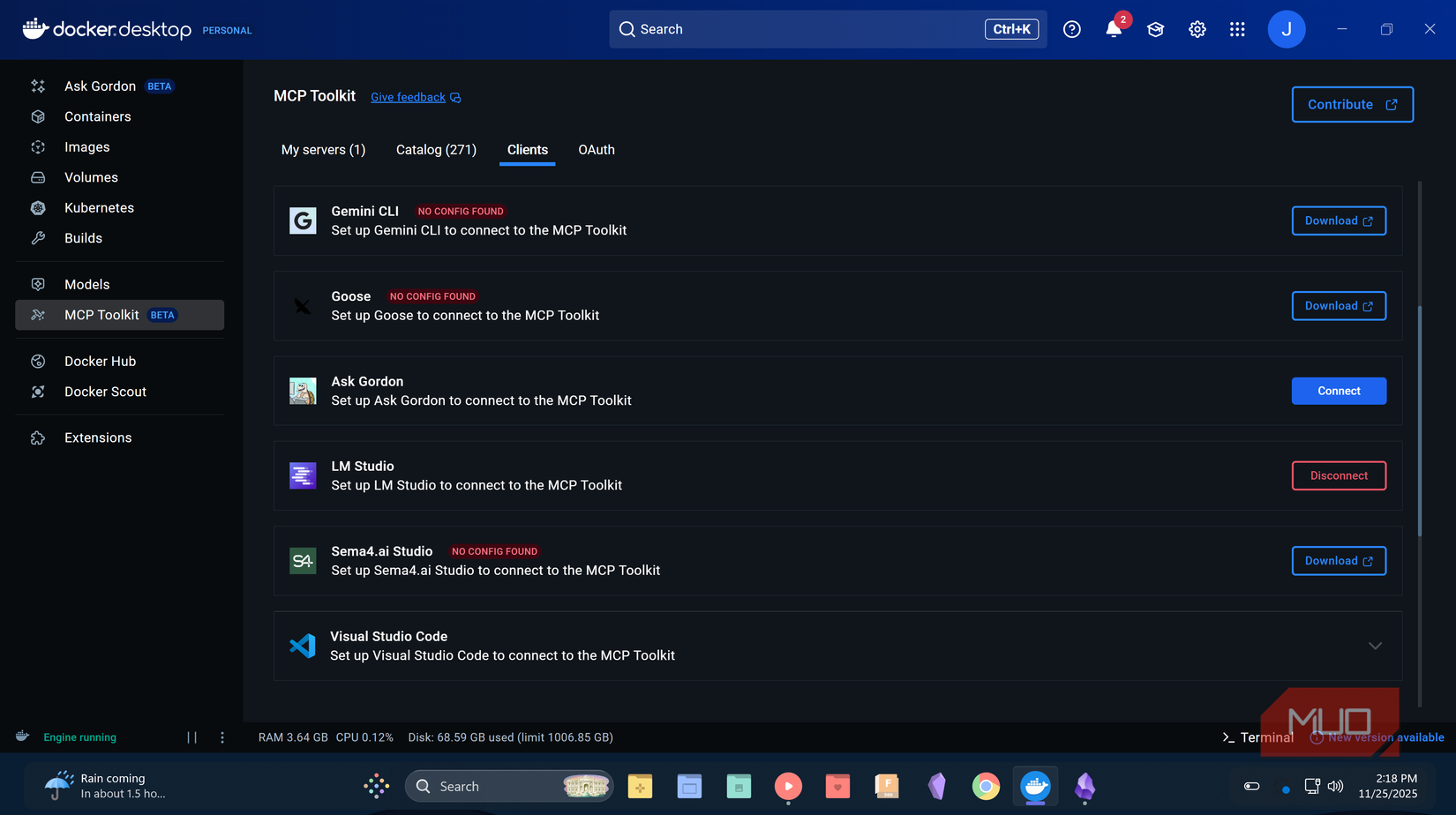1456x815 pixels.
Task: Download Sema4.ai Studio client
Action: (x=1339, y=561)
